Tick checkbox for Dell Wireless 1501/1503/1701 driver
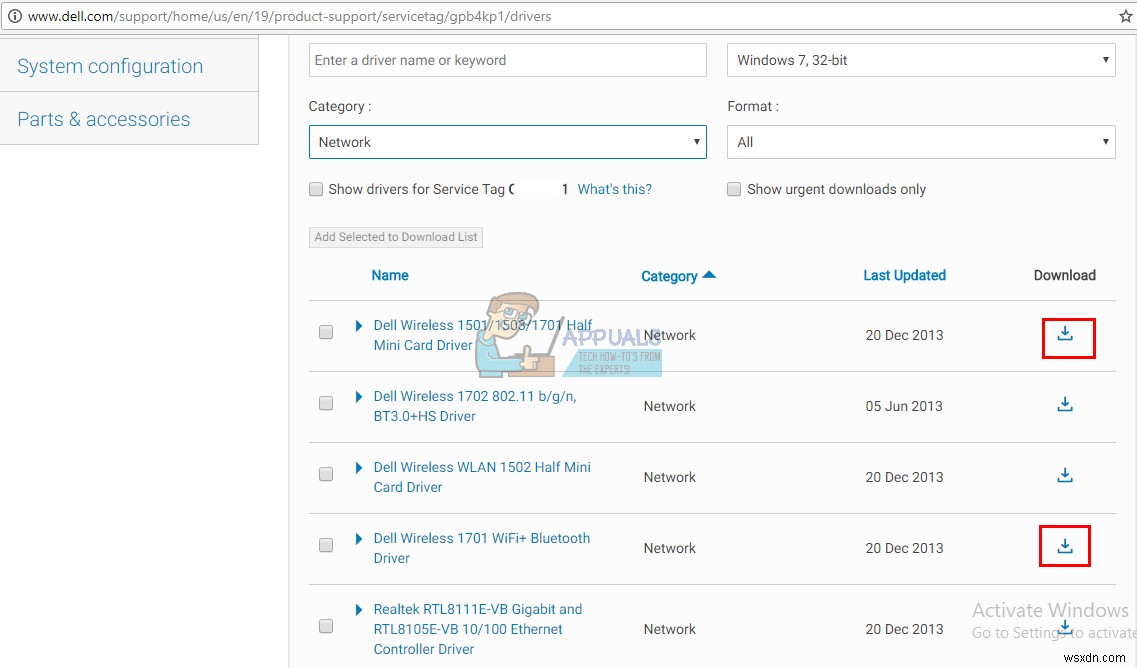 point(326,332)
